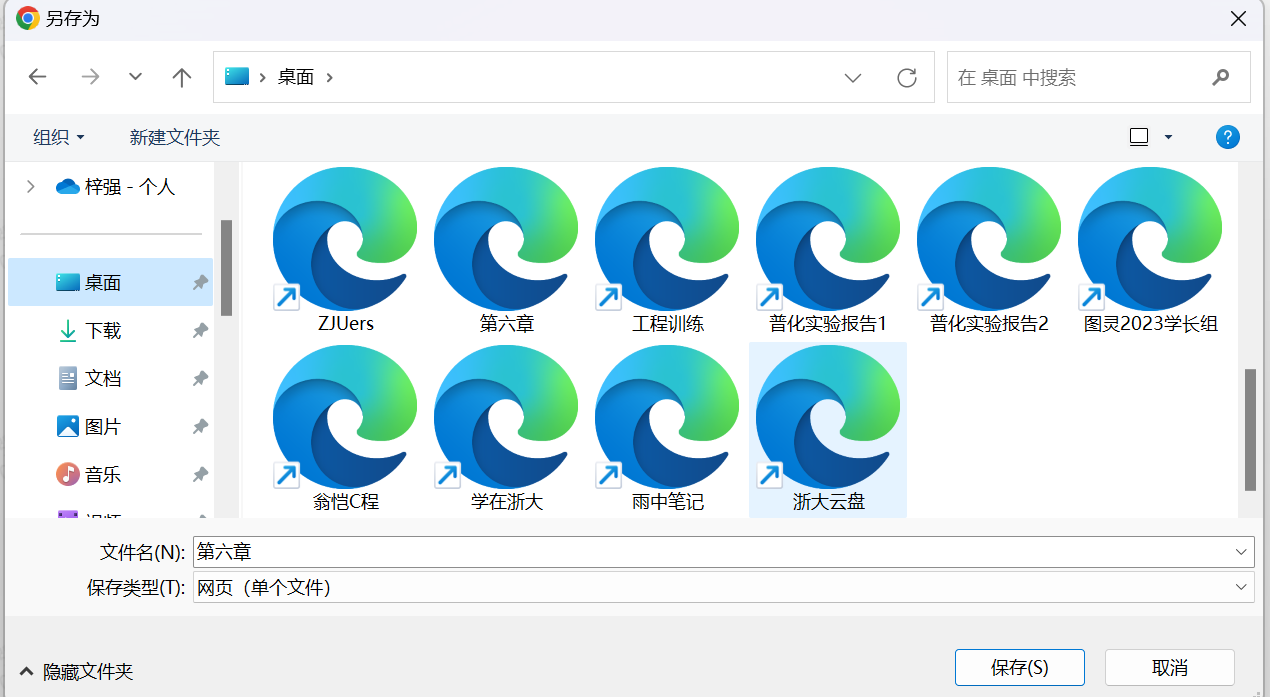
Task: Click the pin icon next to 下载
Action: tap(200, 330)
